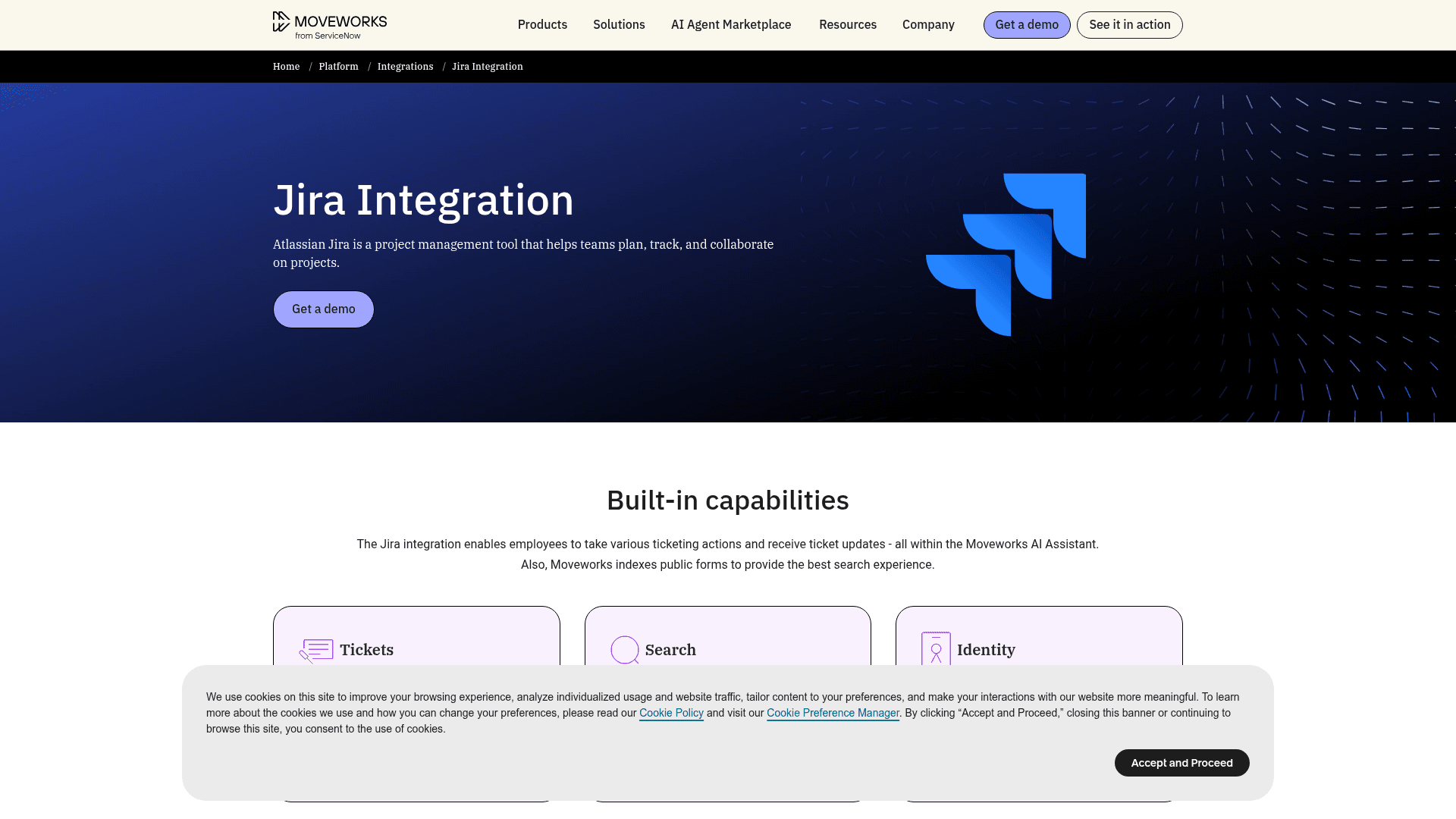Viewport: 1456px width, 819px height.
Task: Click the large Jira logo graphic
Action: point(1006,254)
